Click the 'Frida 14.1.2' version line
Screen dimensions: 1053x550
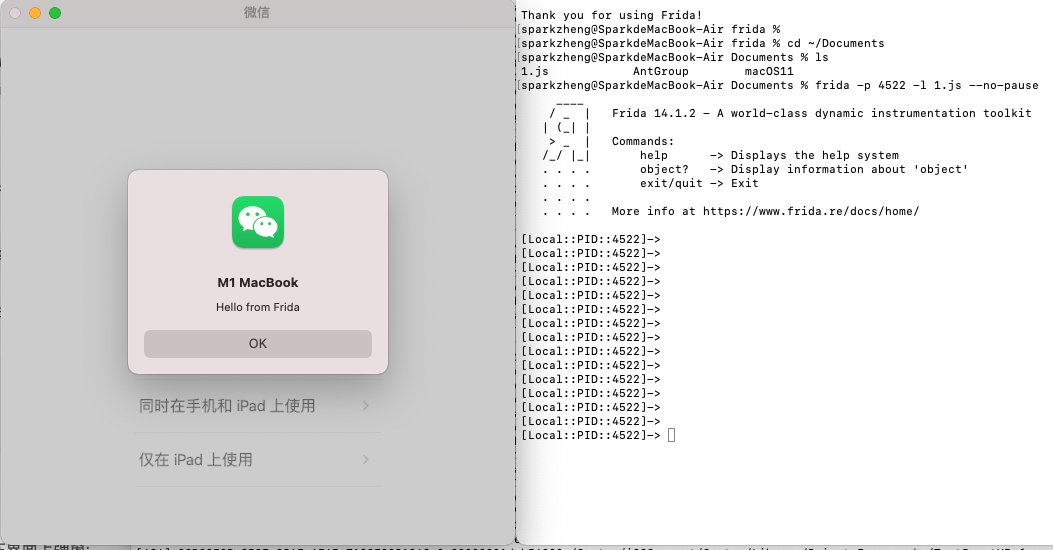821,113
